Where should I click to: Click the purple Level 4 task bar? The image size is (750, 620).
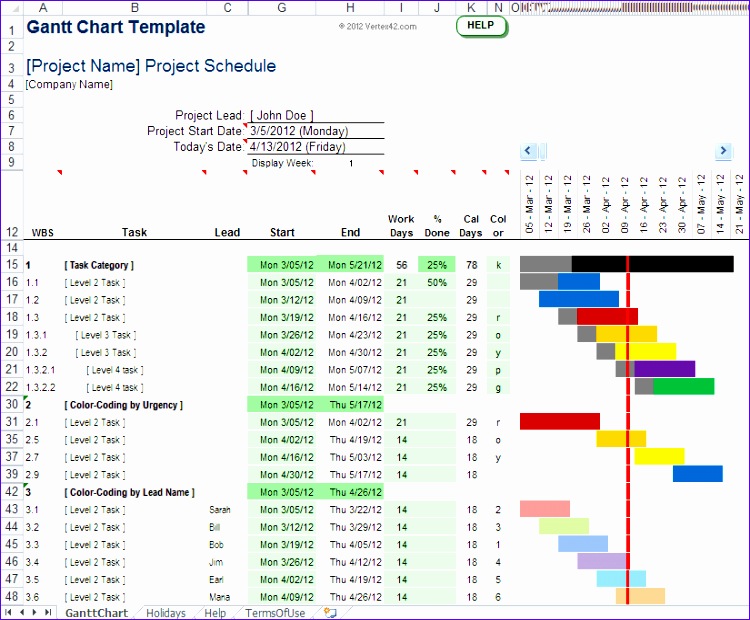[665, 369]
